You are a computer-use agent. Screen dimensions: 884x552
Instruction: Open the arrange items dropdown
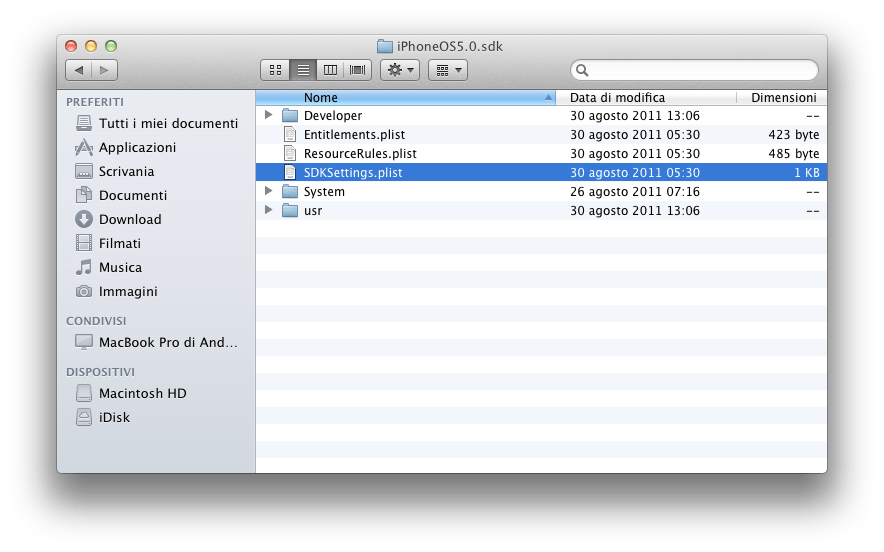click(448, 70)
